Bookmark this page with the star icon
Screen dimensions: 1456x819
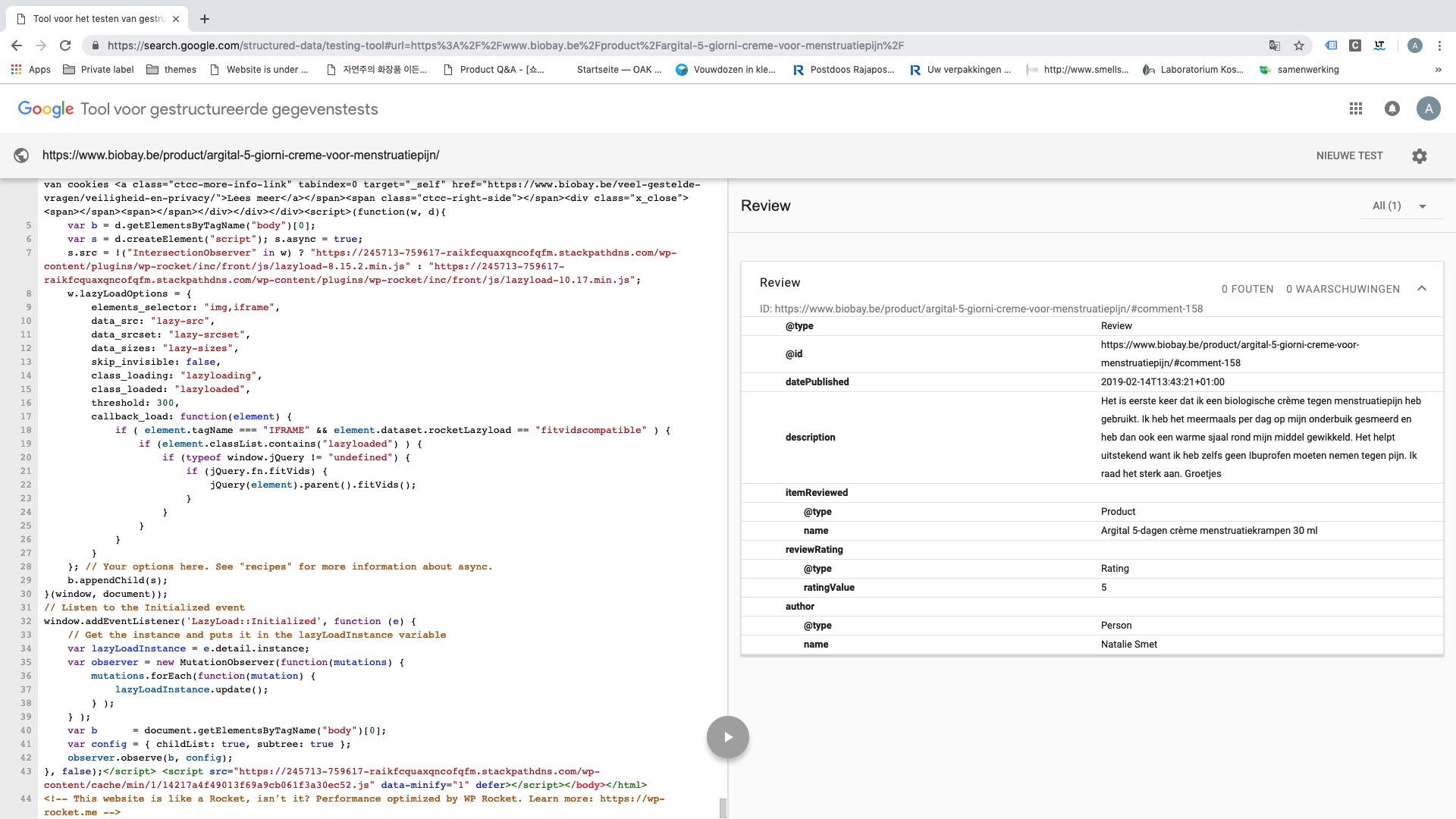[x=1299, y=45]
